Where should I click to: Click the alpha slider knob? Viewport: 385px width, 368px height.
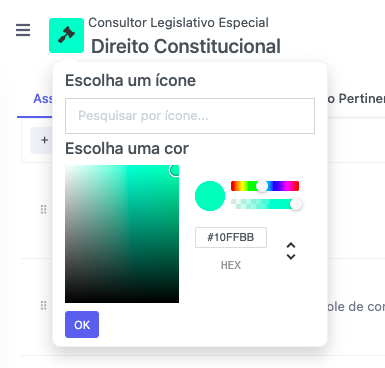[296, 204]
